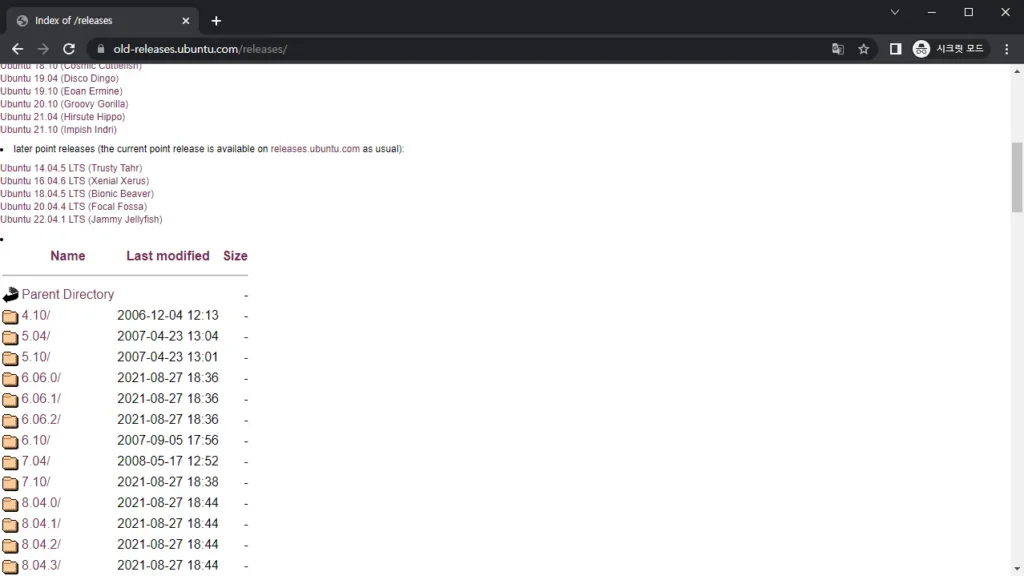Click the folder icon for 4.10/
This screenshot has width=1024, height=576.
click(x=10, y=317)
